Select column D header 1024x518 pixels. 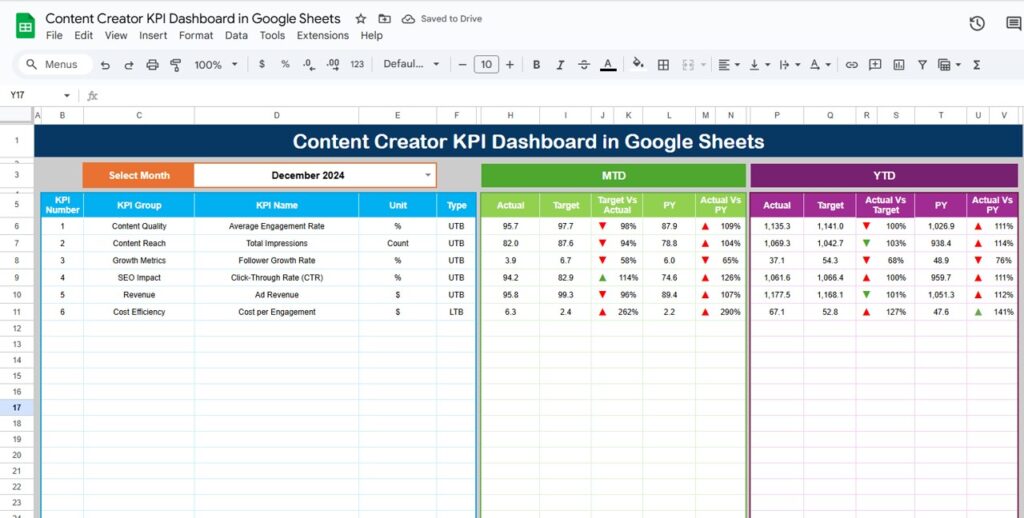(x=276, y=115)
